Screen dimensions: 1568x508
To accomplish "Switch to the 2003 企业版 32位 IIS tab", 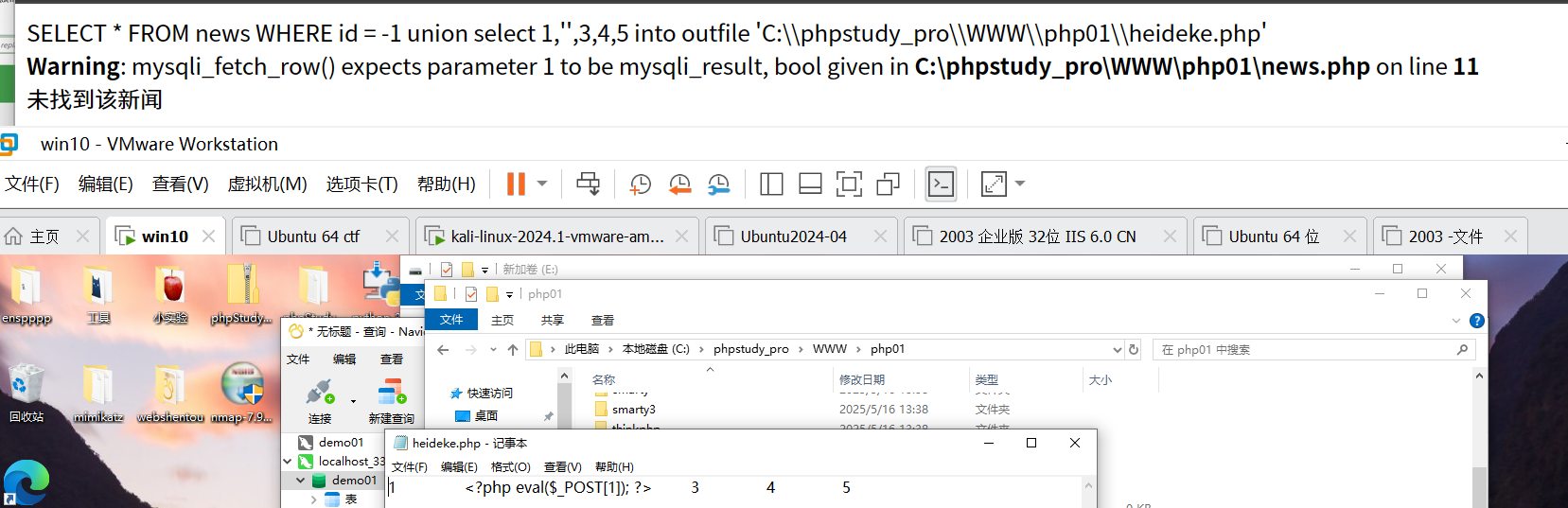I will click(x=1037, y=236).
